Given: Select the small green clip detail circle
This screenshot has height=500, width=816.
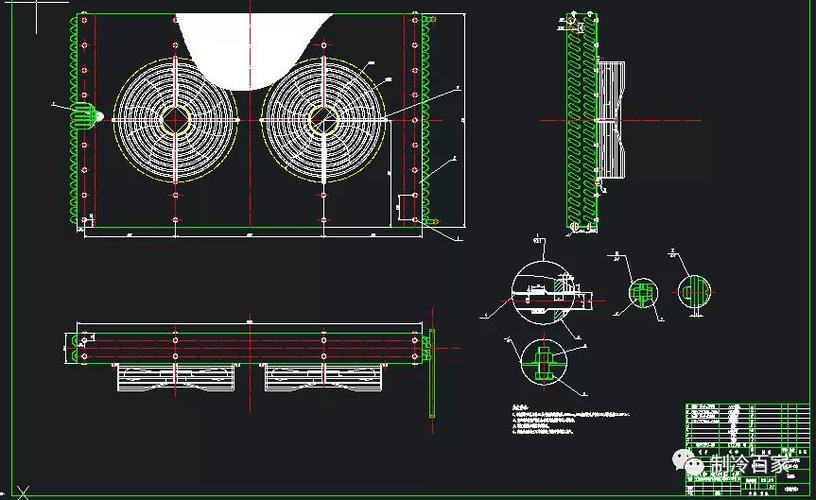Looking at the screenshot, I should pyautogui.click(x=643, y=293).
